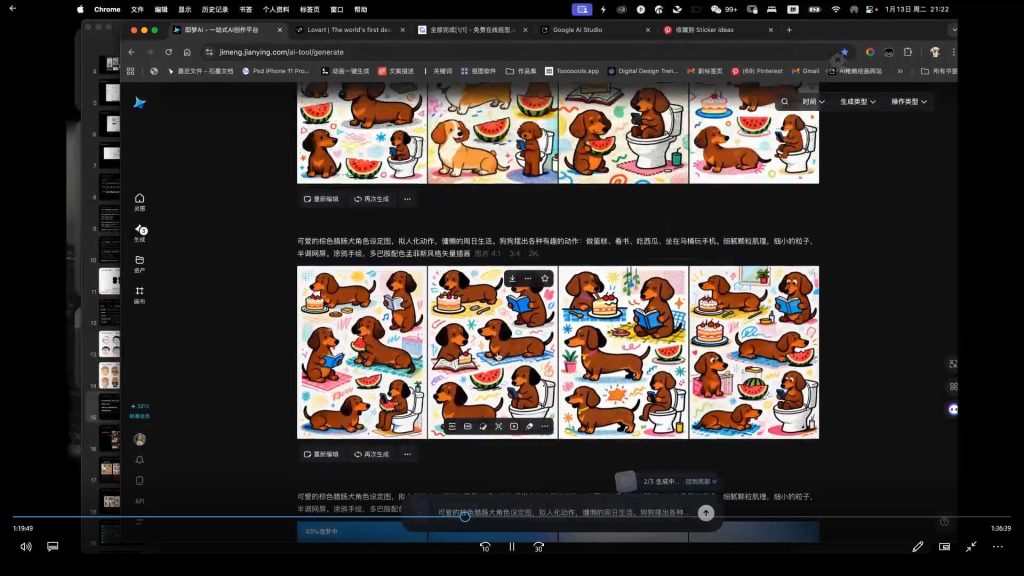Click the search magnifier in filter bar
This screenshot has width=1024, height=576.
click(x=784, y=102)
